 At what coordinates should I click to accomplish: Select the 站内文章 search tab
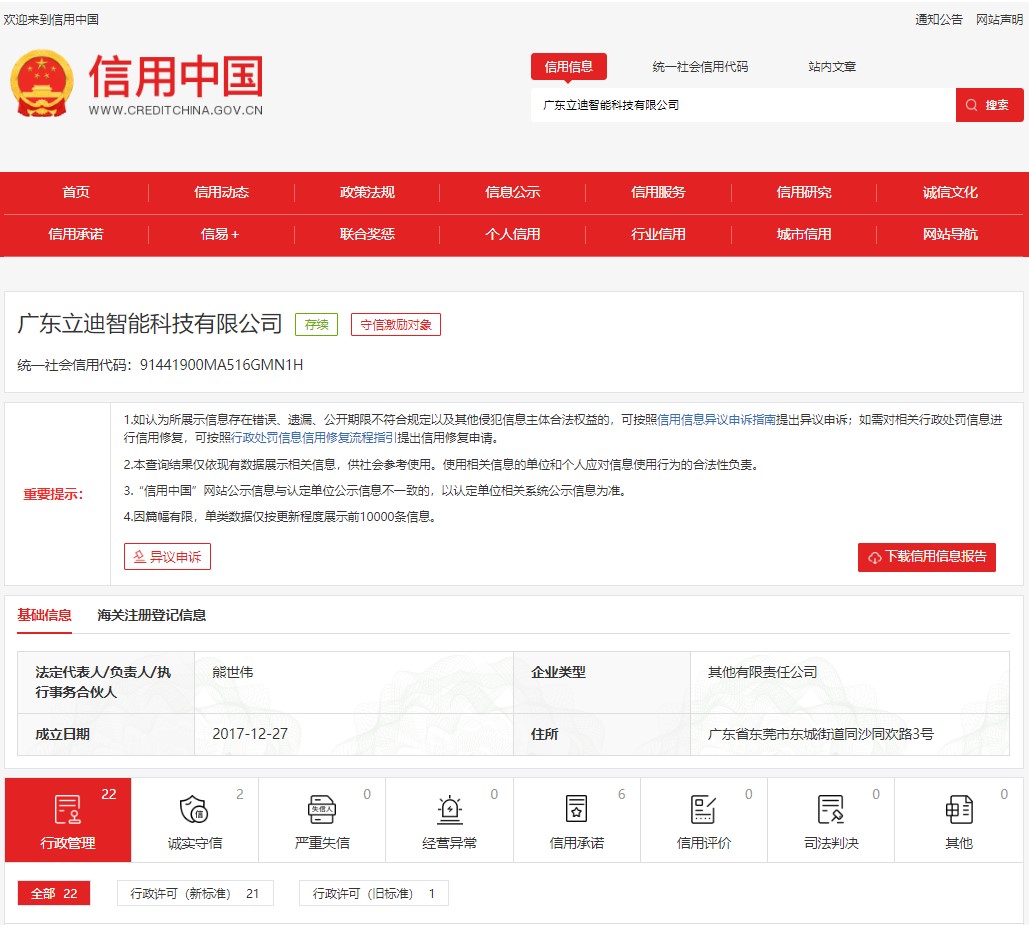click(832, 67)
